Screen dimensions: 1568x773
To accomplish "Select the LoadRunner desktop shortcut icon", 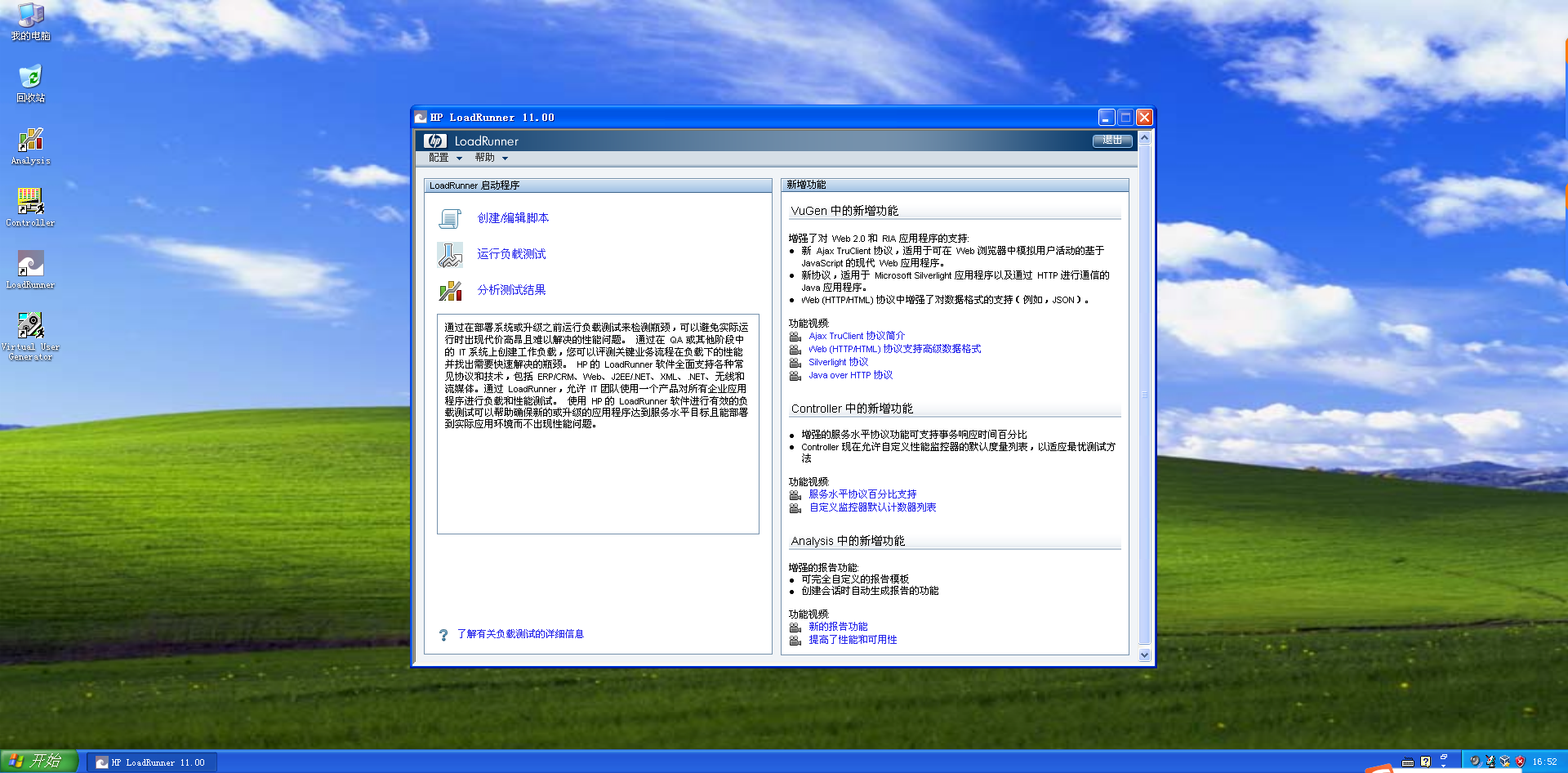I will pyautogui.click(x=30, y=263).
